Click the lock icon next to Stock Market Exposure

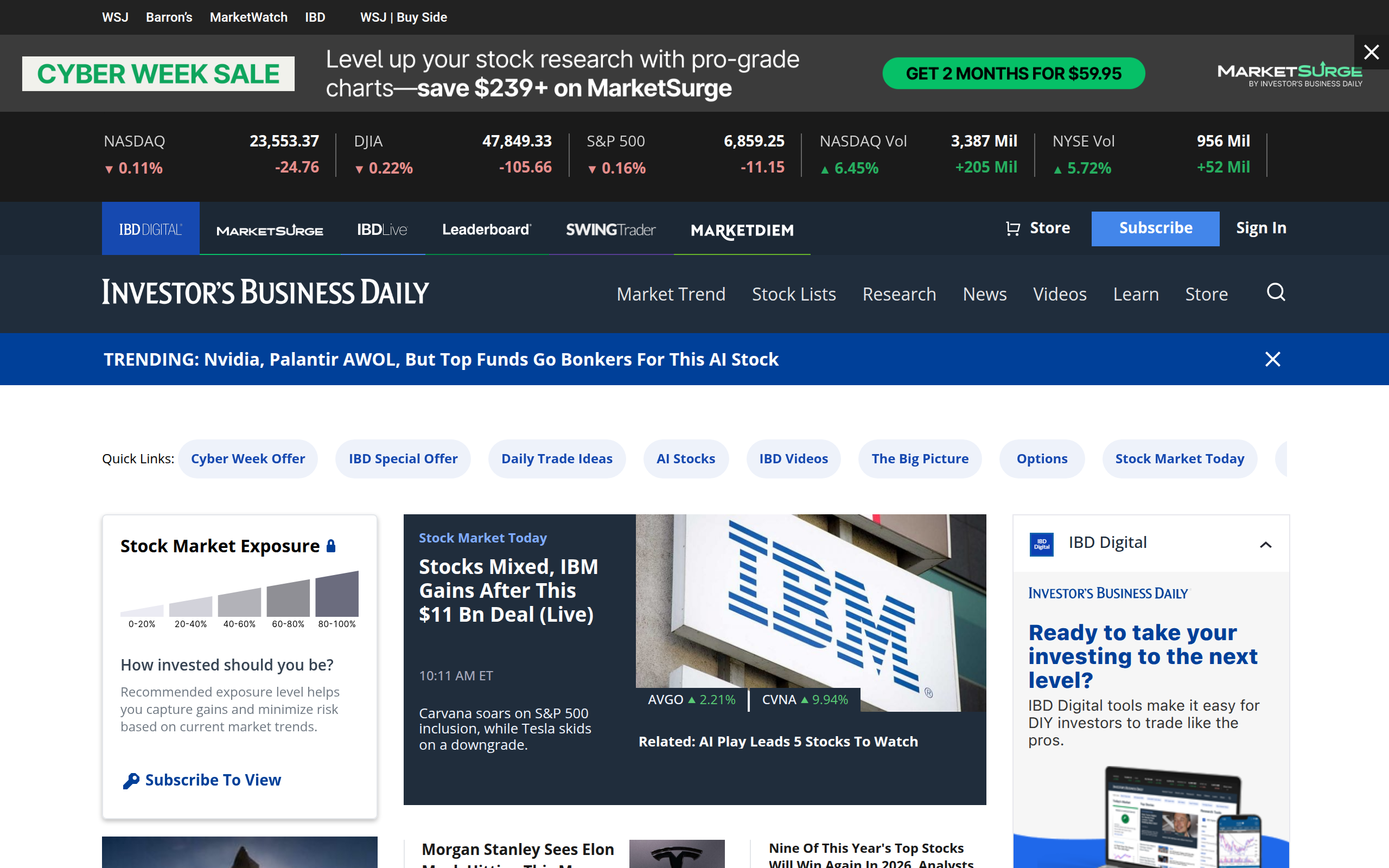332,545
